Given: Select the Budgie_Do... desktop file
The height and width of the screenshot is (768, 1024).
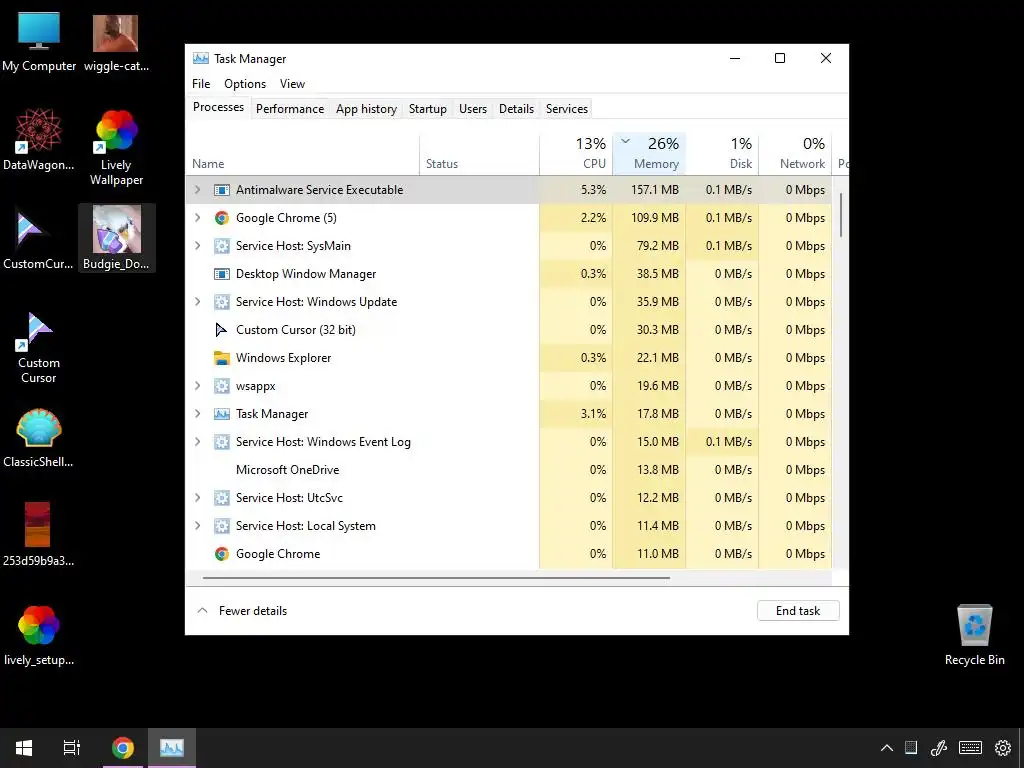Looking at the screenshot, I should tap(116, 238).
